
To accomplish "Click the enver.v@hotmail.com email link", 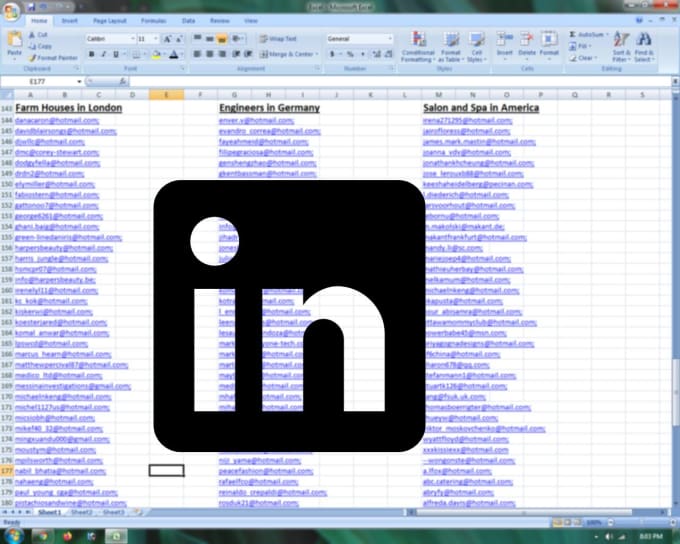I will pyautogui.click(x=256, y=121).
